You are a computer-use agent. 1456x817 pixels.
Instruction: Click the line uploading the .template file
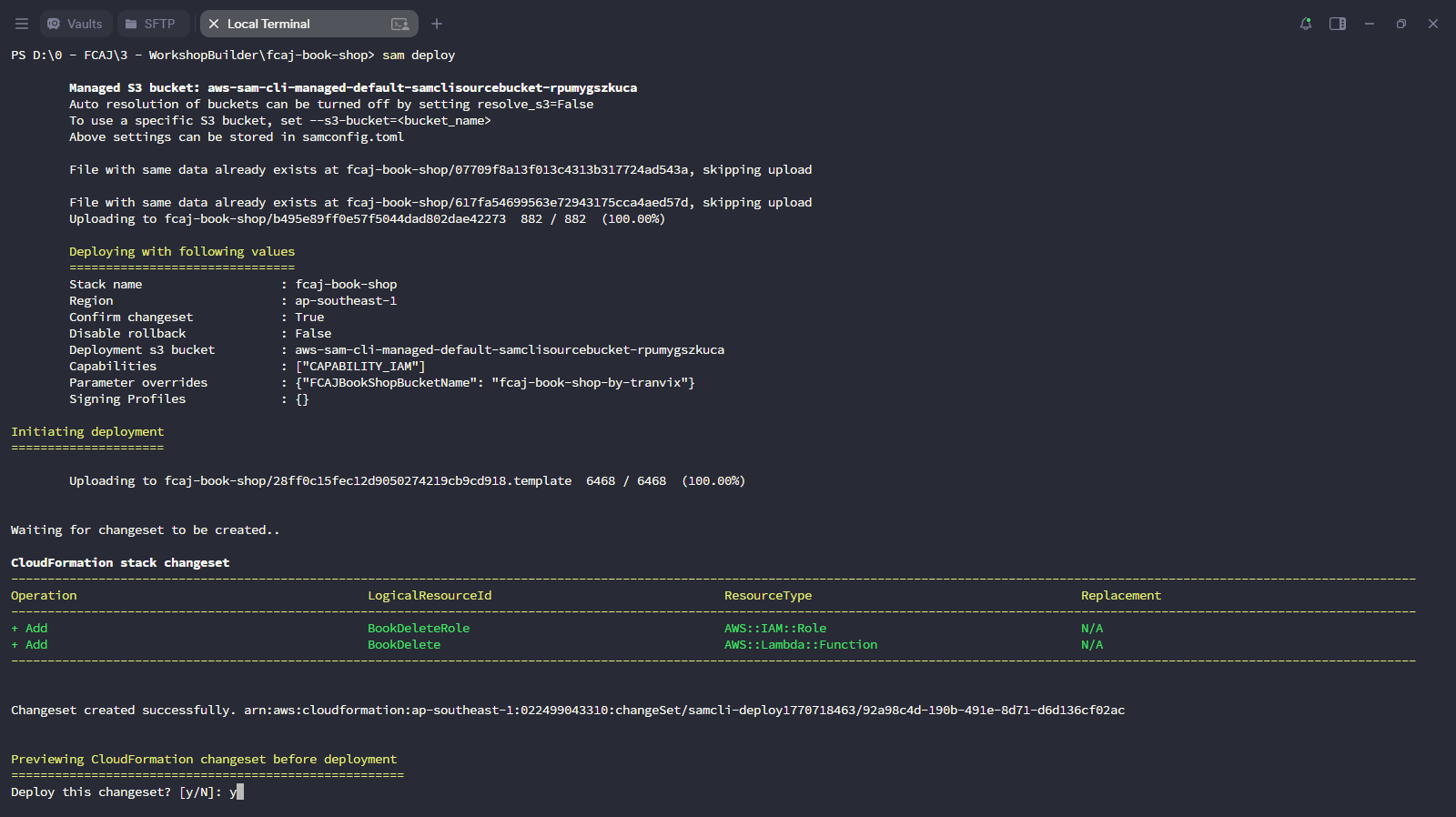tap(407, 481)
